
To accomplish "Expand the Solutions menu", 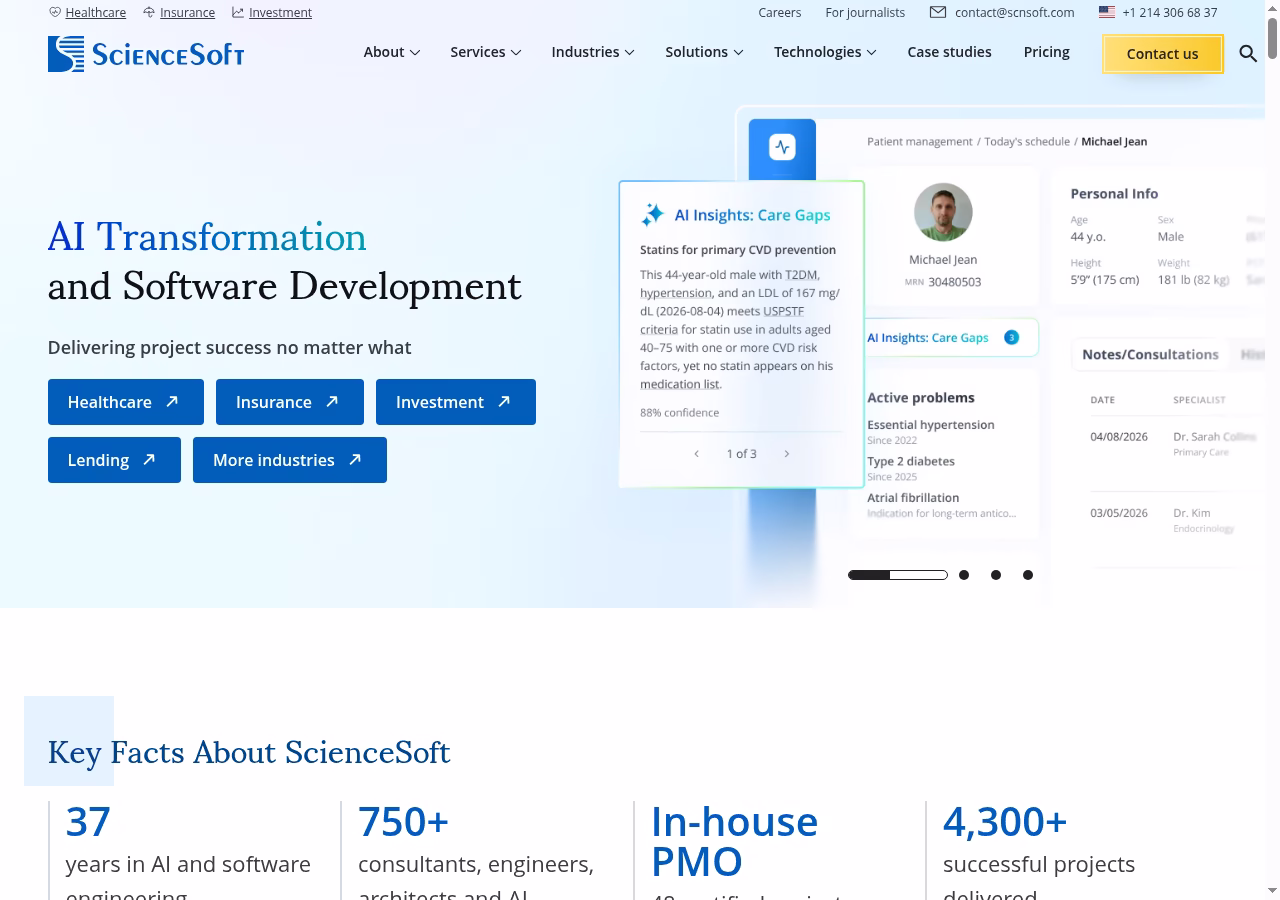I will (704, 52).
